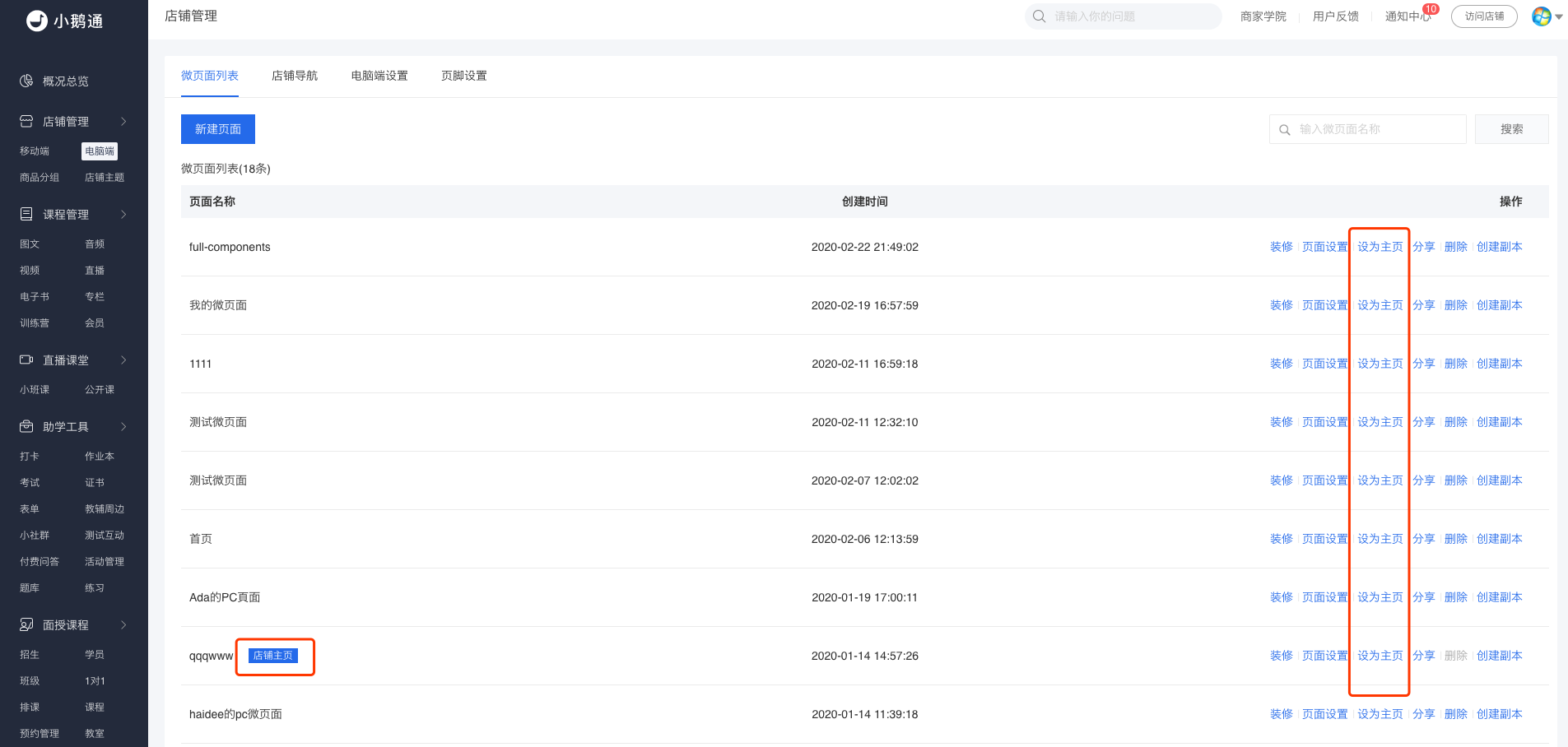Click the 课程管理 document icon
This screenshot has height=747, width=1568.
tap(26, 214)
